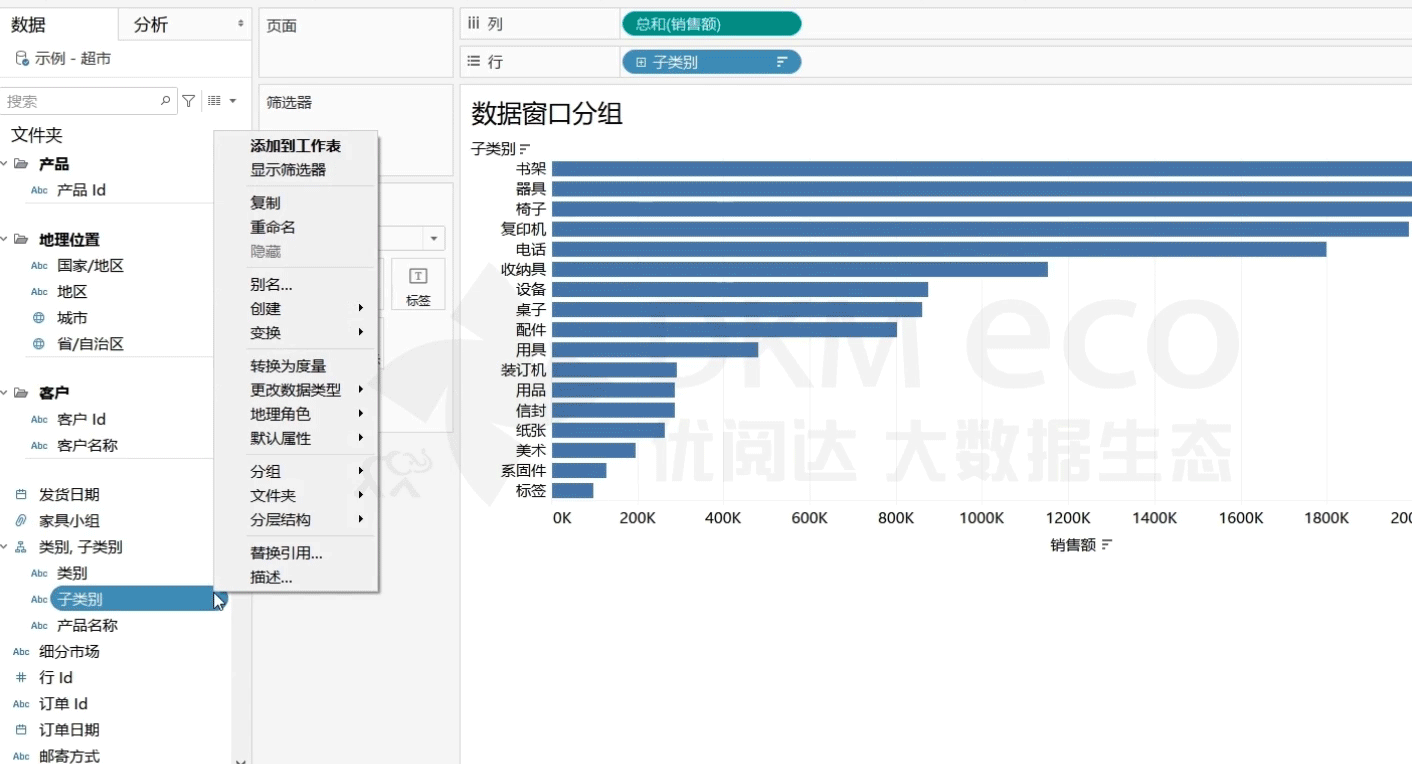Collapse the 地理位置 folder
The image size is (1412, 764).
point(4,240)
